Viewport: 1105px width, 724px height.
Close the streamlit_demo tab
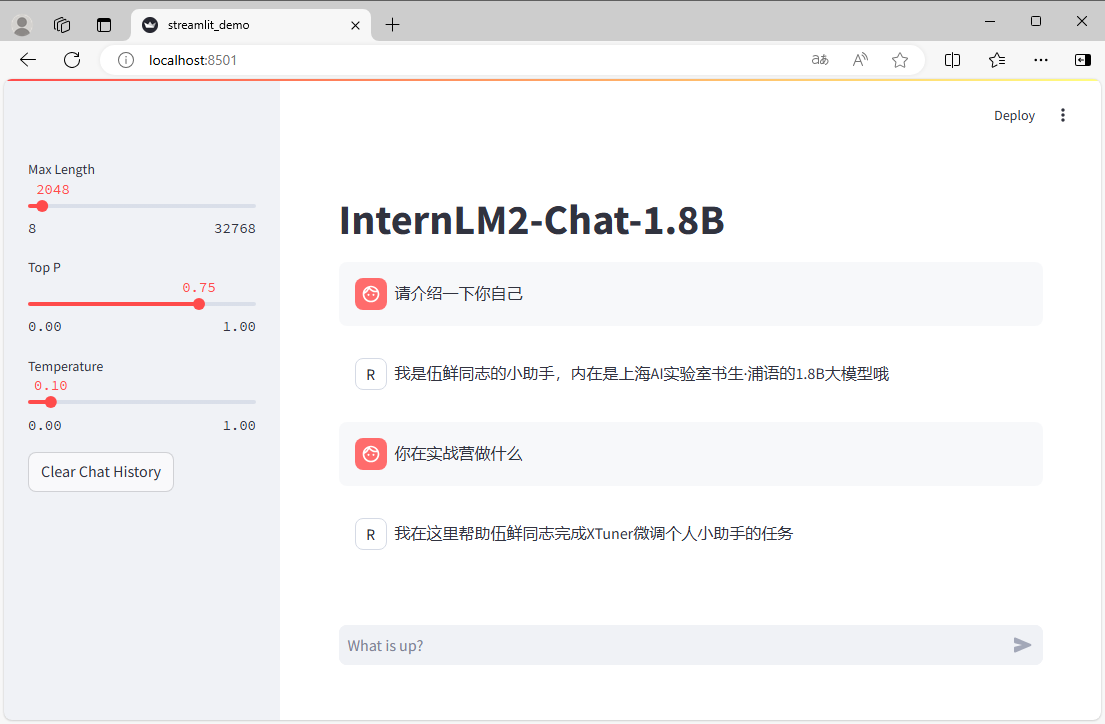pyautogui.click(x=355, y=25)
